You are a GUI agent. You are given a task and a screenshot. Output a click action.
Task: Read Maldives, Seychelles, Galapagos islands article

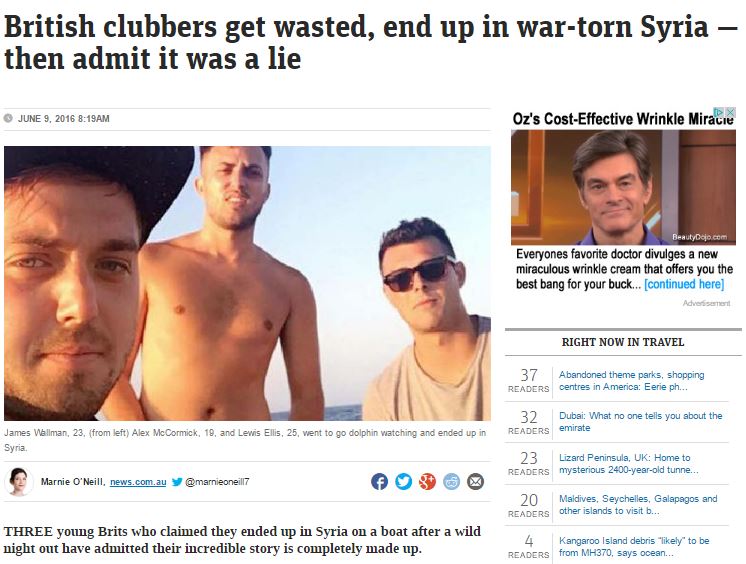click(638, 505)
